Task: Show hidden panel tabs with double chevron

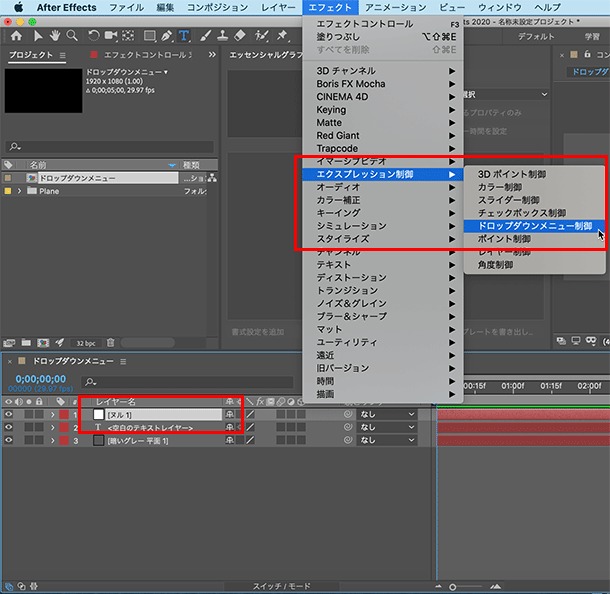Action: (212, 55)
